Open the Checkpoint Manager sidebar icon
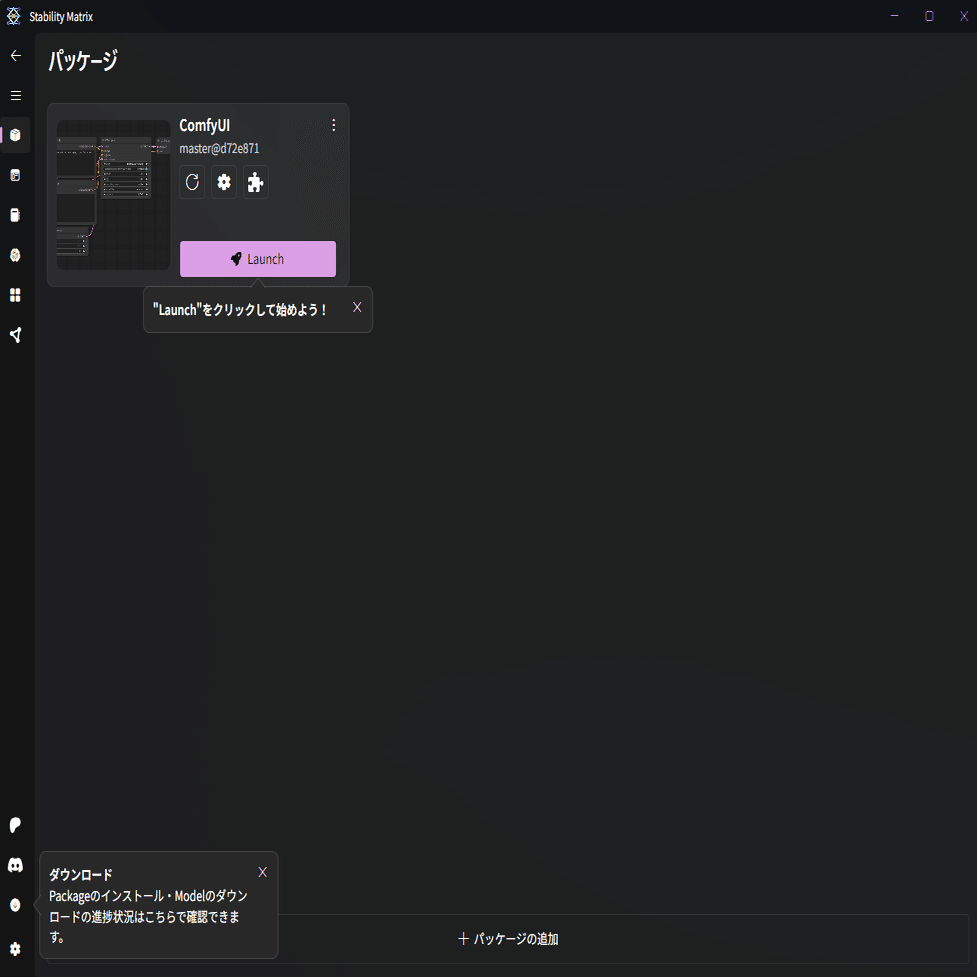977x977 pixels. click(16, 215)
